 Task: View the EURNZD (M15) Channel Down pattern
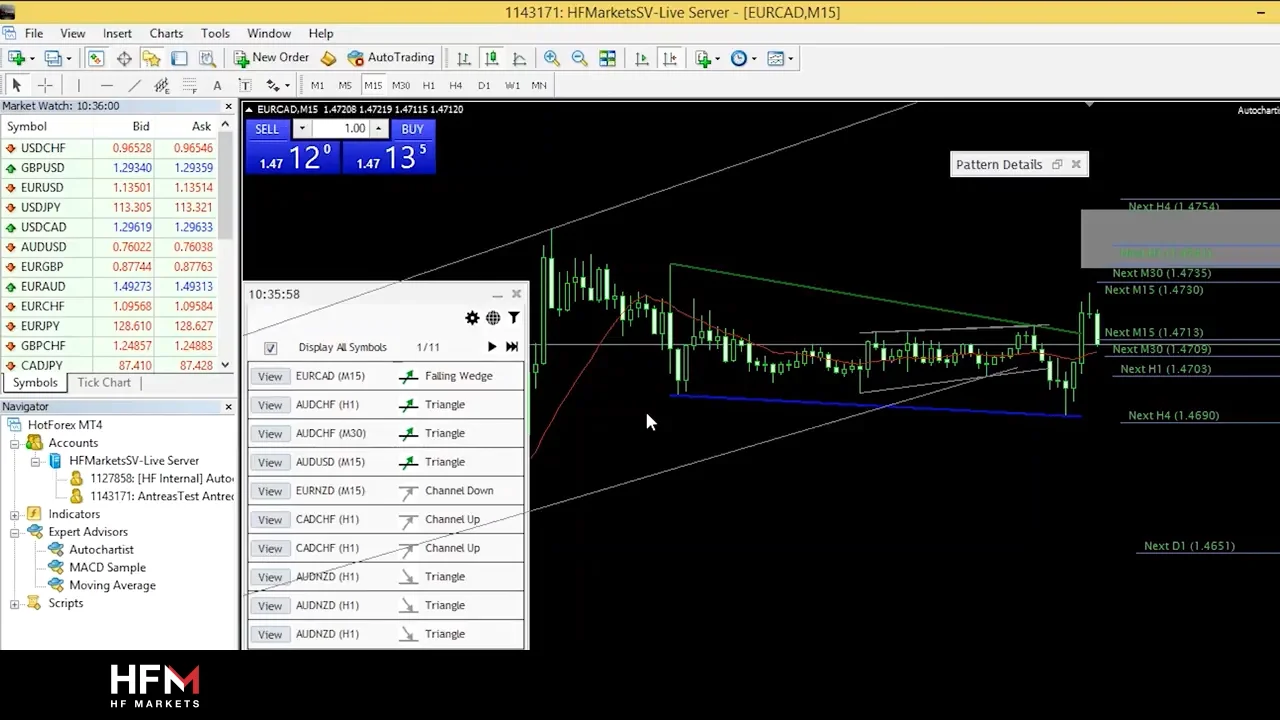point(270,491)
